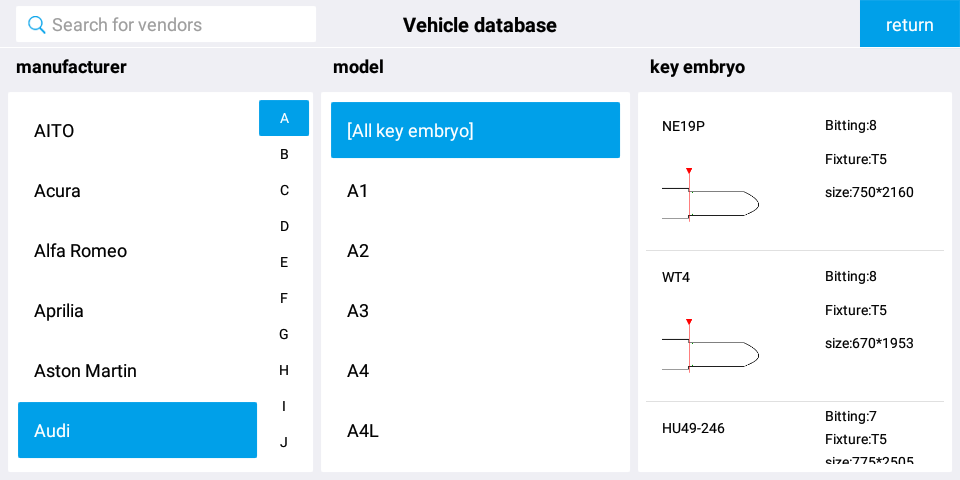
Task: Jump to letter H in index
Action: point(284,370)
